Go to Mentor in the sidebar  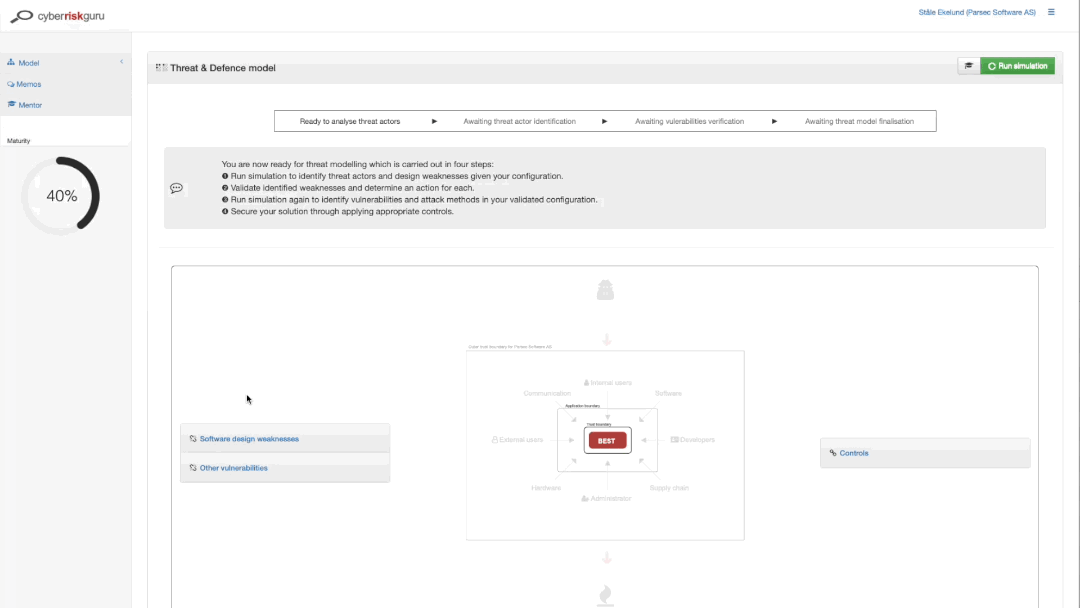[29, 105]
